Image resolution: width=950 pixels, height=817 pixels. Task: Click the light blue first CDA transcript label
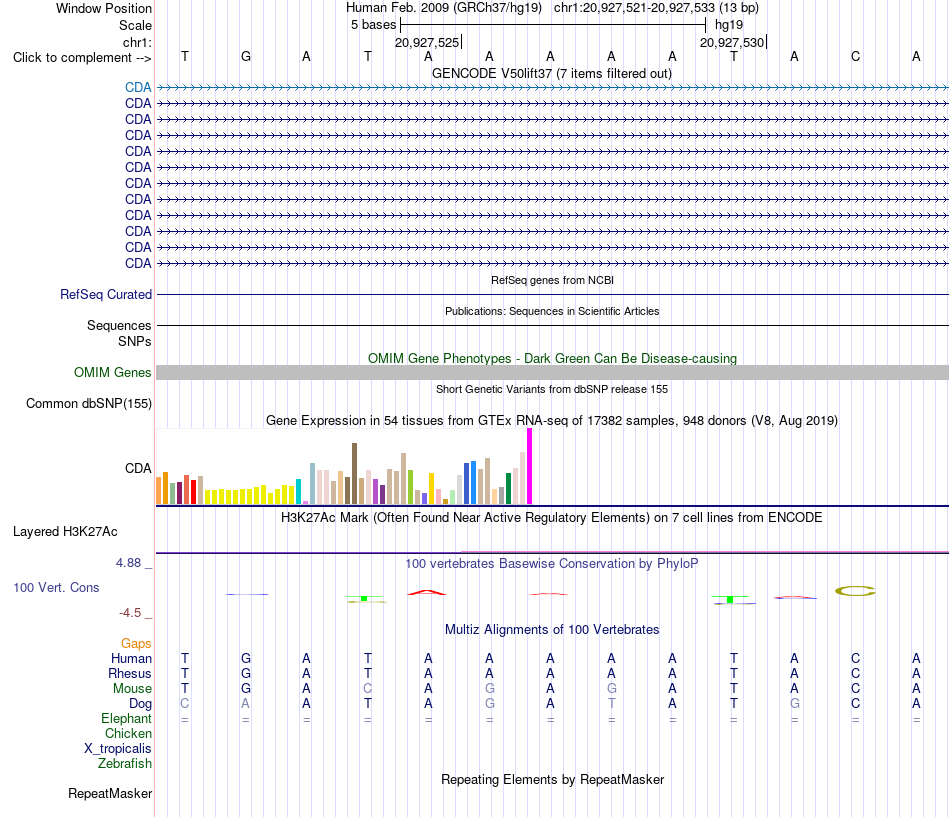pyautogui.click(x=138, y=87)
